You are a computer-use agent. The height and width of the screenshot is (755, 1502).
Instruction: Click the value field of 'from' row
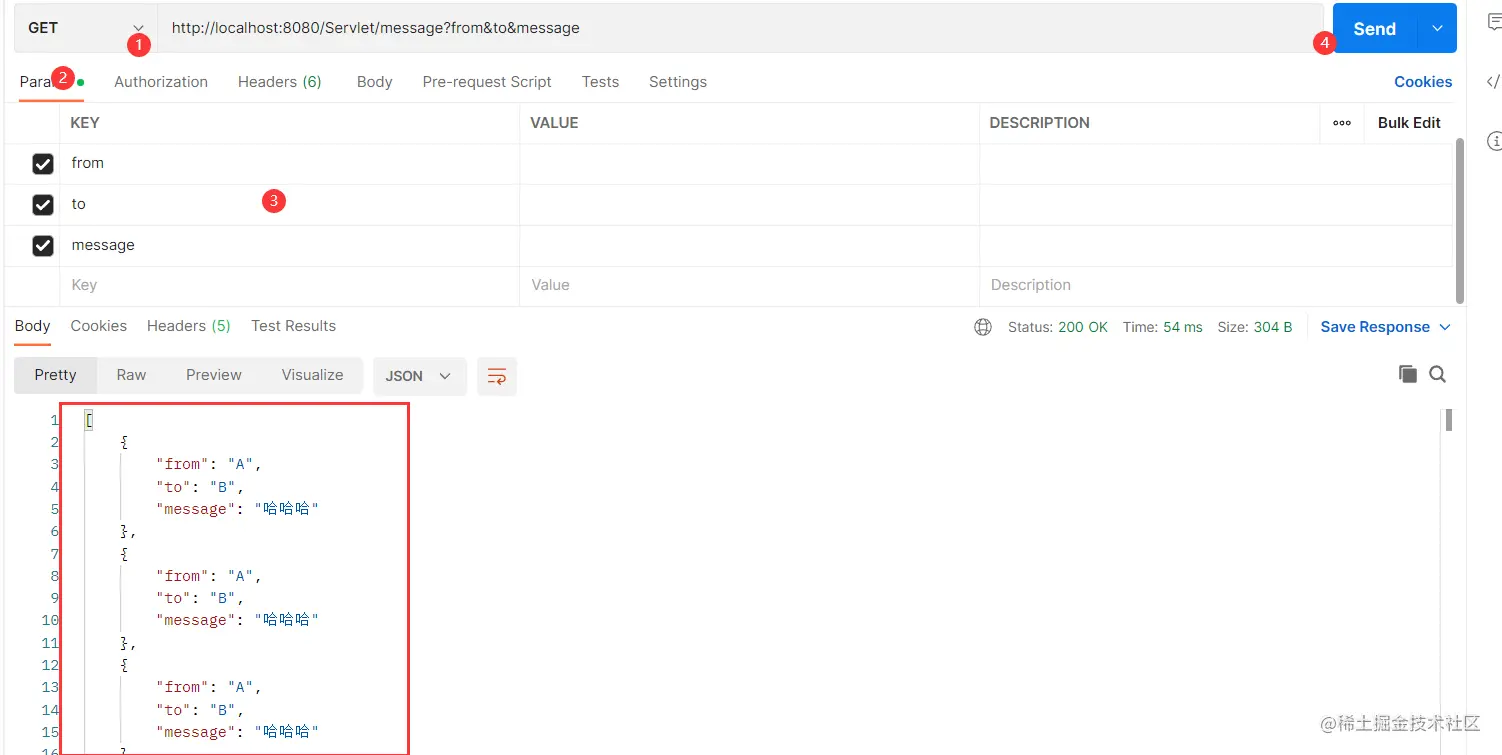click(749, 164)
